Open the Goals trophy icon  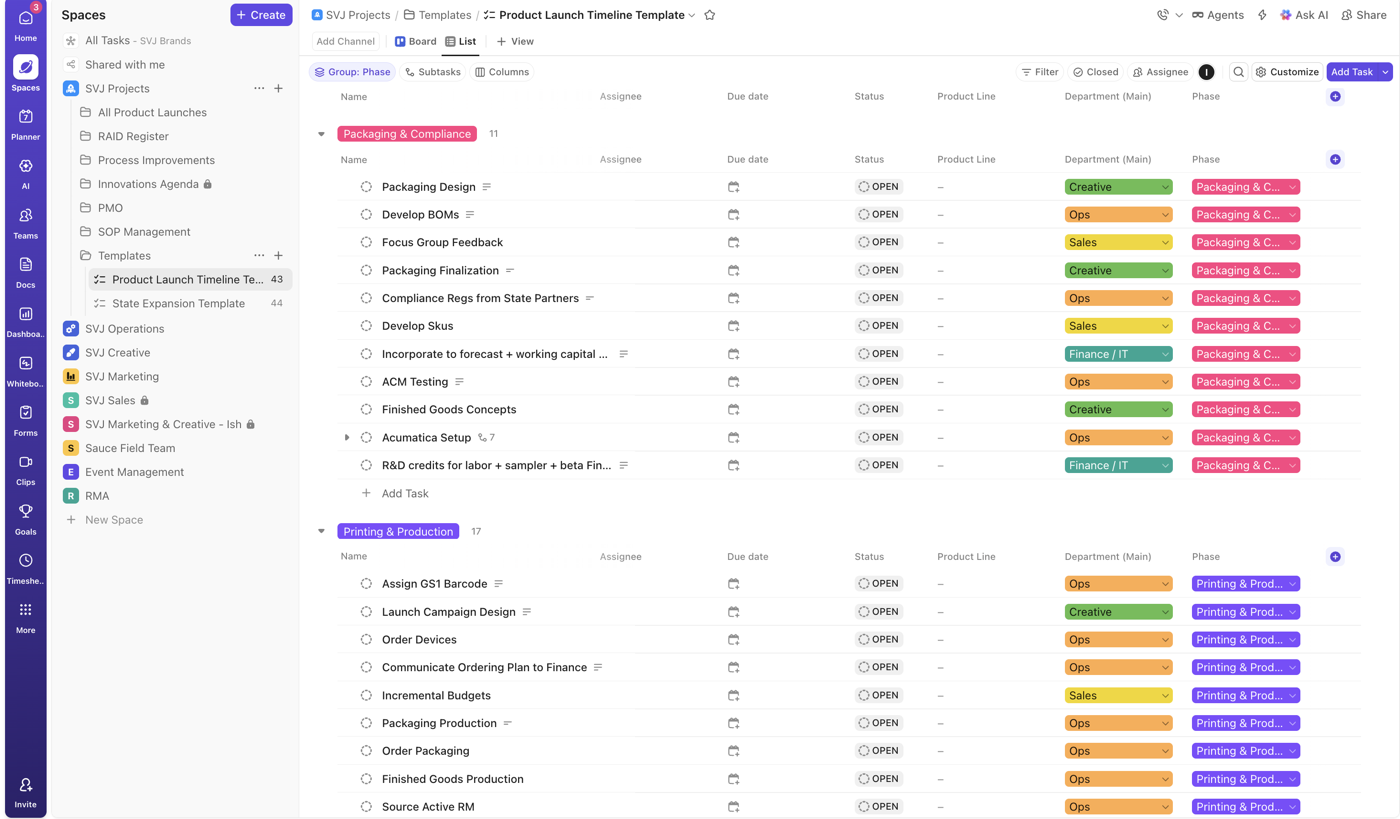(x=25, y=519)
